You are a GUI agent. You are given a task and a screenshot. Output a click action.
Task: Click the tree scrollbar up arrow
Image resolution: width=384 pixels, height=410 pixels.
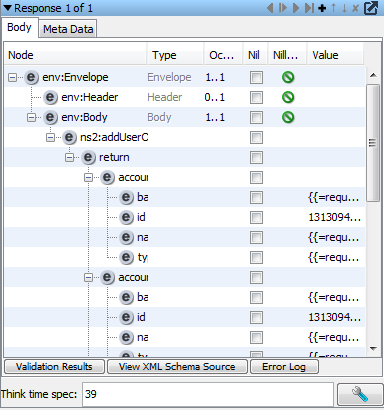tap(373, 75)
